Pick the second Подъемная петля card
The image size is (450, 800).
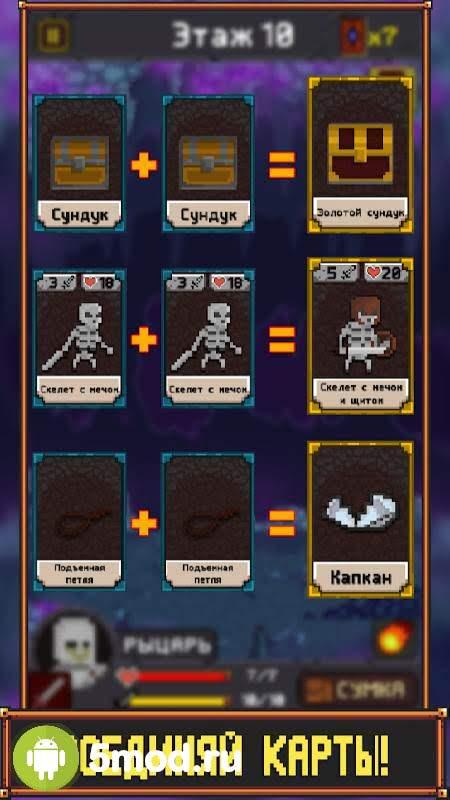coord(208,521)
